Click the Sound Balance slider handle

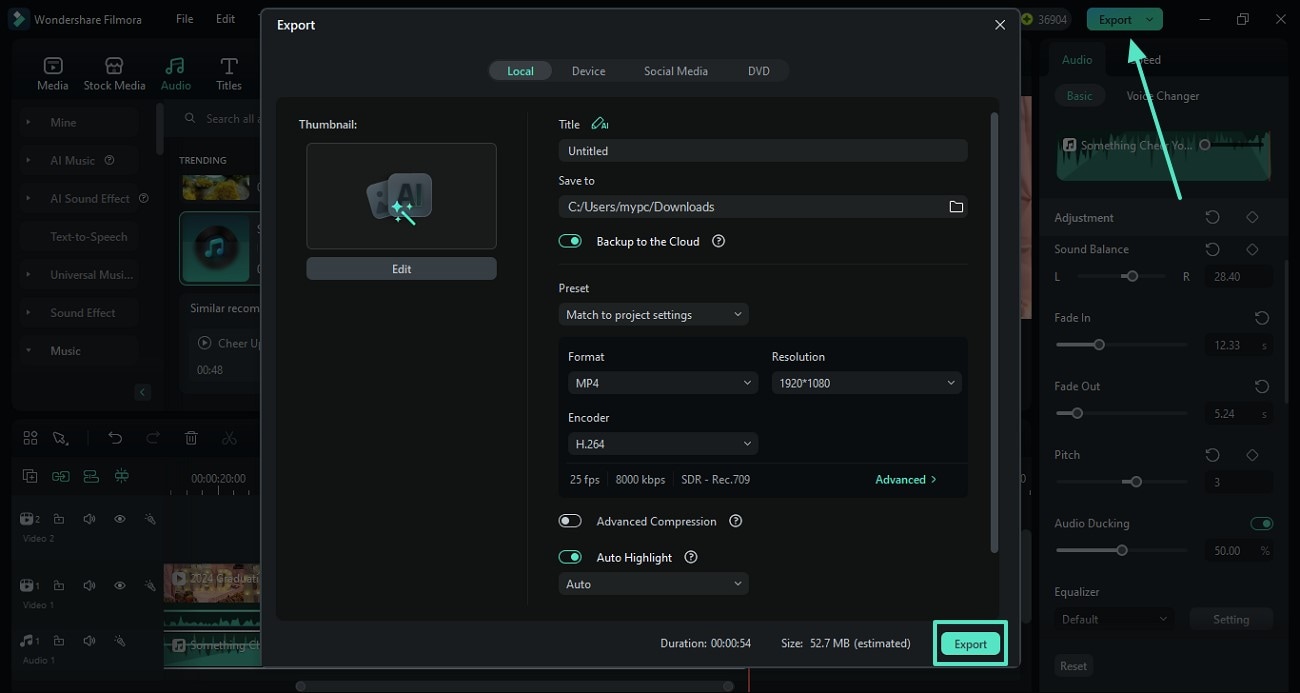coord(1132,276)
